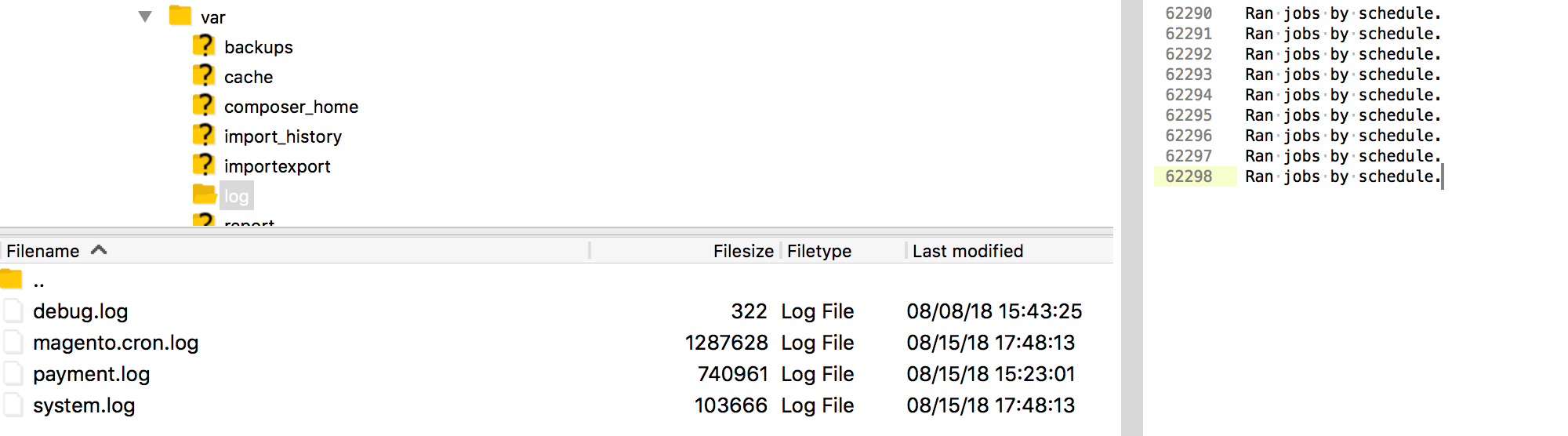Sort by the Filetype column header

819,251
